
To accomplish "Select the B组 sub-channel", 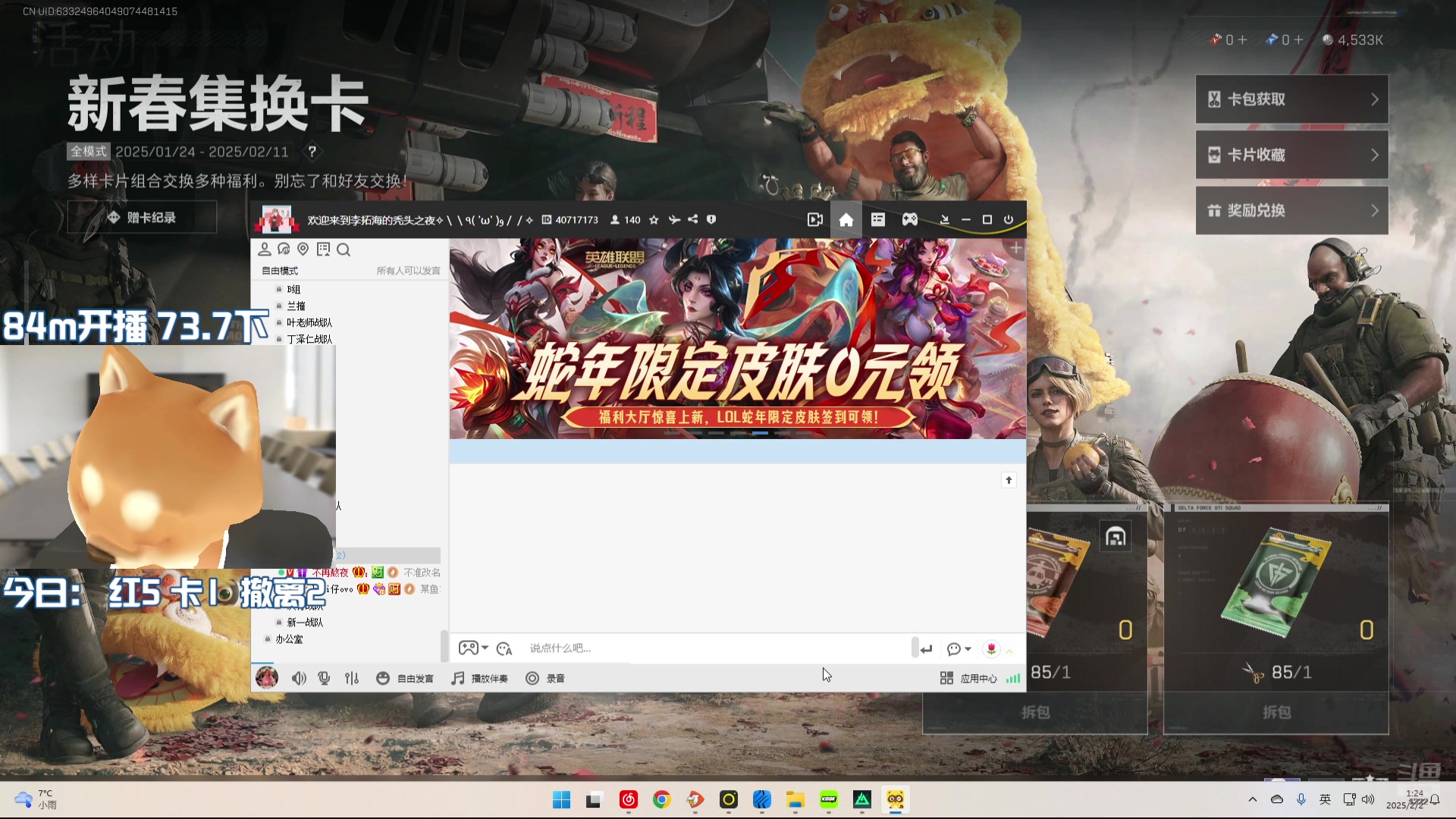I will pos(293,290).
